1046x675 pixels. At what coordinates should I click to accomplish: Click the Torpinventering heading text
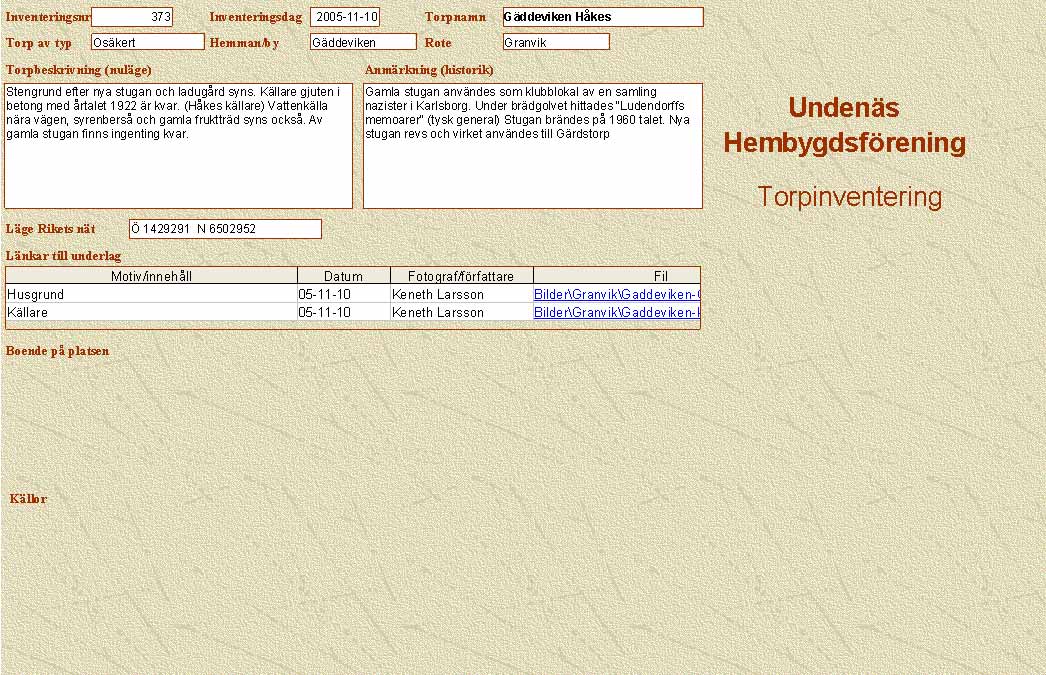pyautogui.click(x=849, y=197)
